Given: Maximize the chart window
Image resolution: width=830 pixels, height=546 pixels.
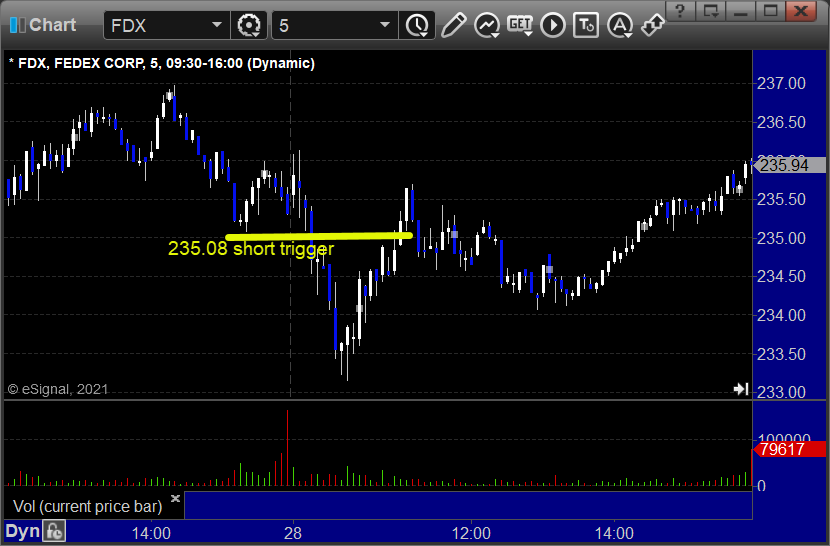Looking at the screenshot, I should pyautogui.click(x=771, y=11).
